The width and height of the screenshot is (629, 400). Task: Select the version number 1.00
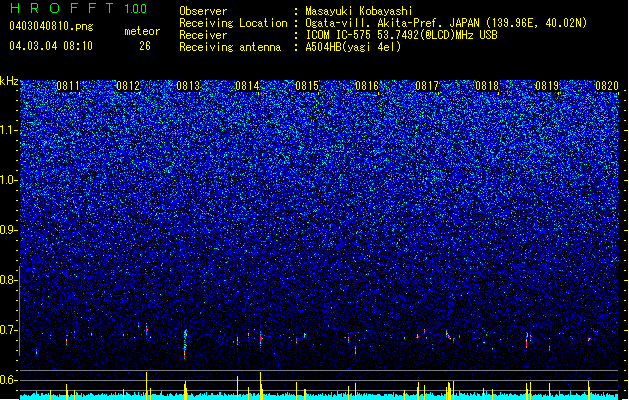click(136, 8)
